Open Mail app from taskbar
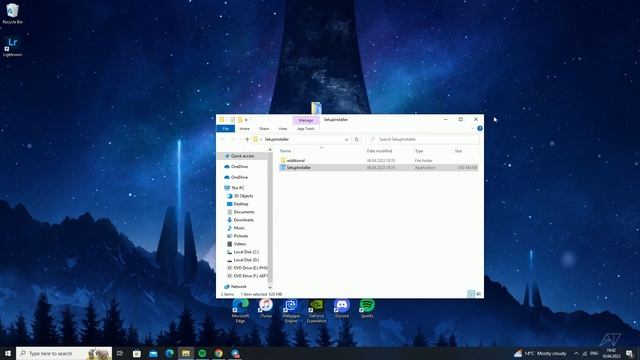This screenshot has height=360, width=640. tap(153, 353)
